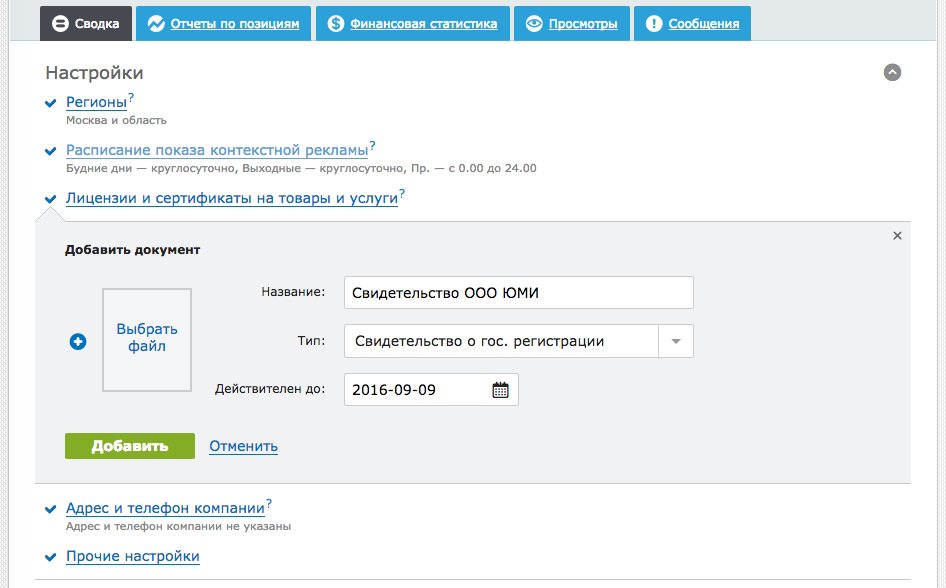The height and width of the screenshot is (588, 946).
Task: Select the Свидетельство о гос. регистрации combo box
Action: [x=500, y=341]
